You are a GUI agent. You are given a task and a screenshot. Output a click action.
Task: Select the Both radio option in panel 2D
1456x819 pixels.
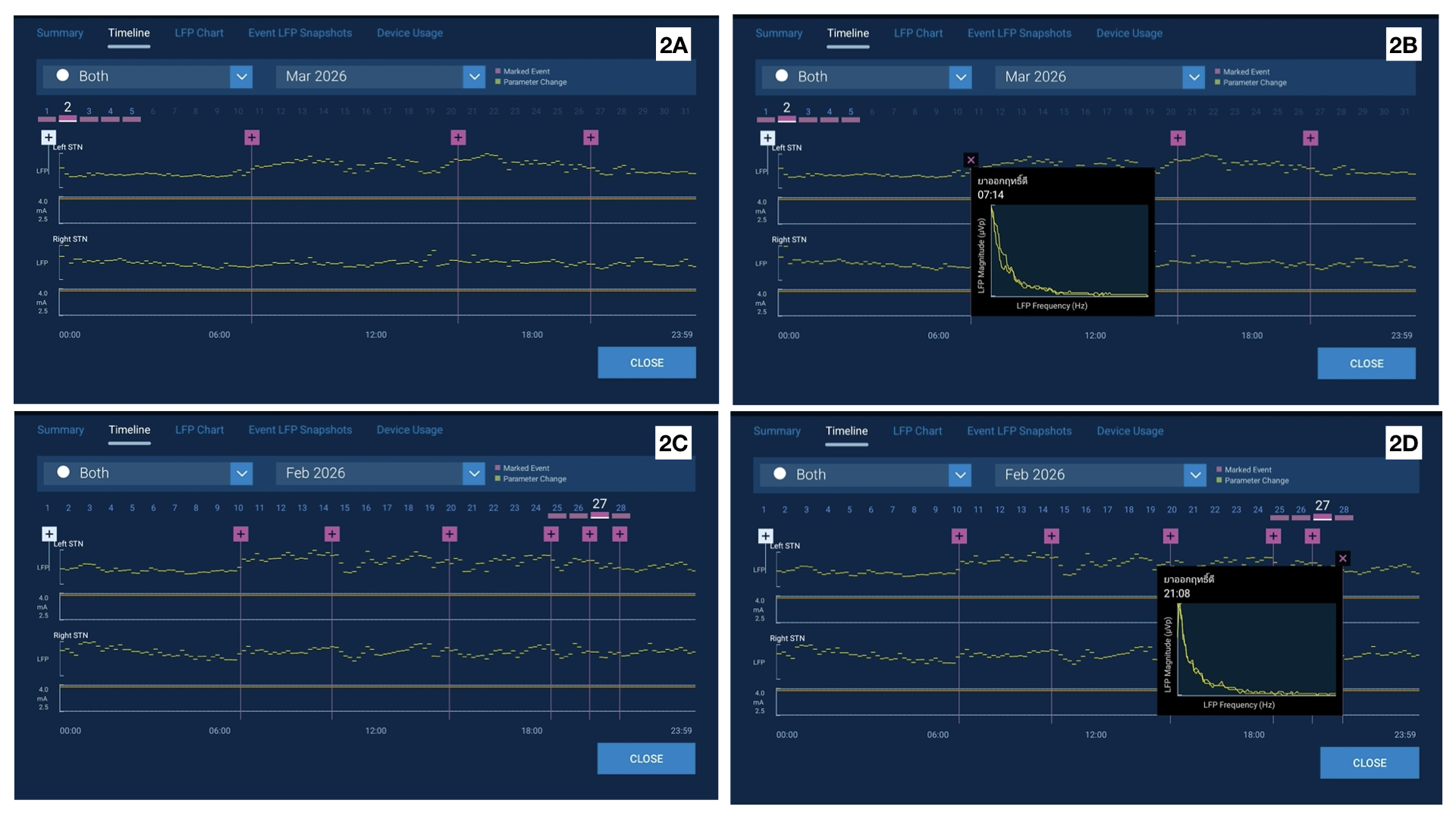click(780, 474)
